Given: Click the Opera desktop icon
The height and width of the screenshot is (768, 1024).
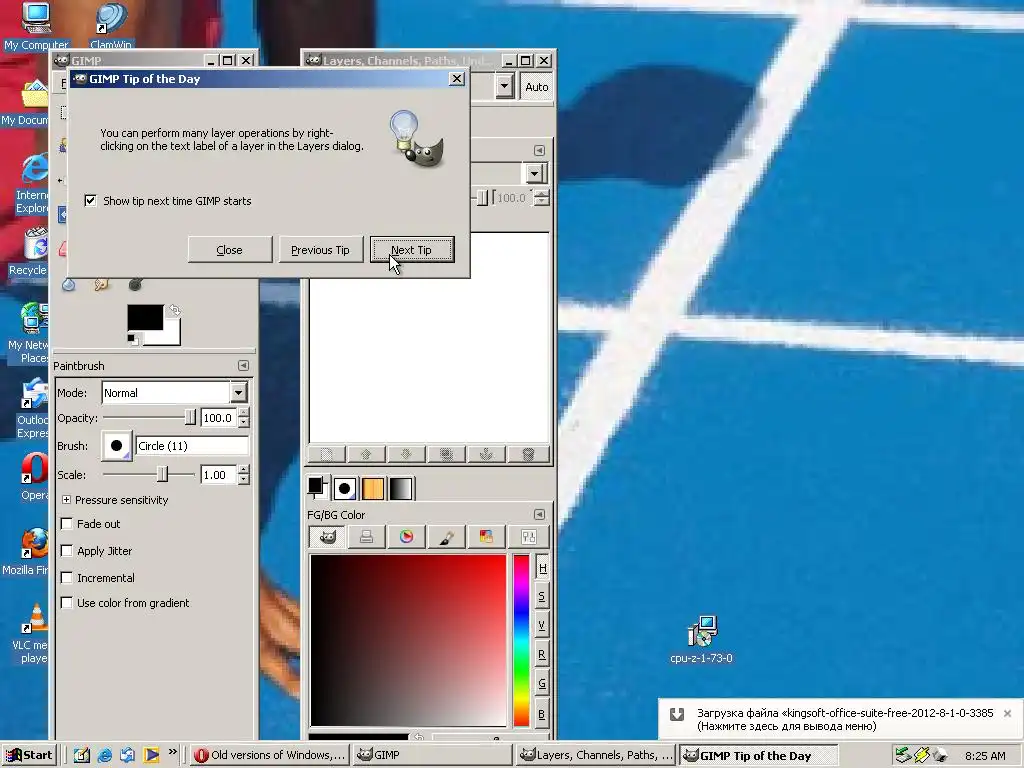Looking at the screenshot, I should (x=34, y=477).
